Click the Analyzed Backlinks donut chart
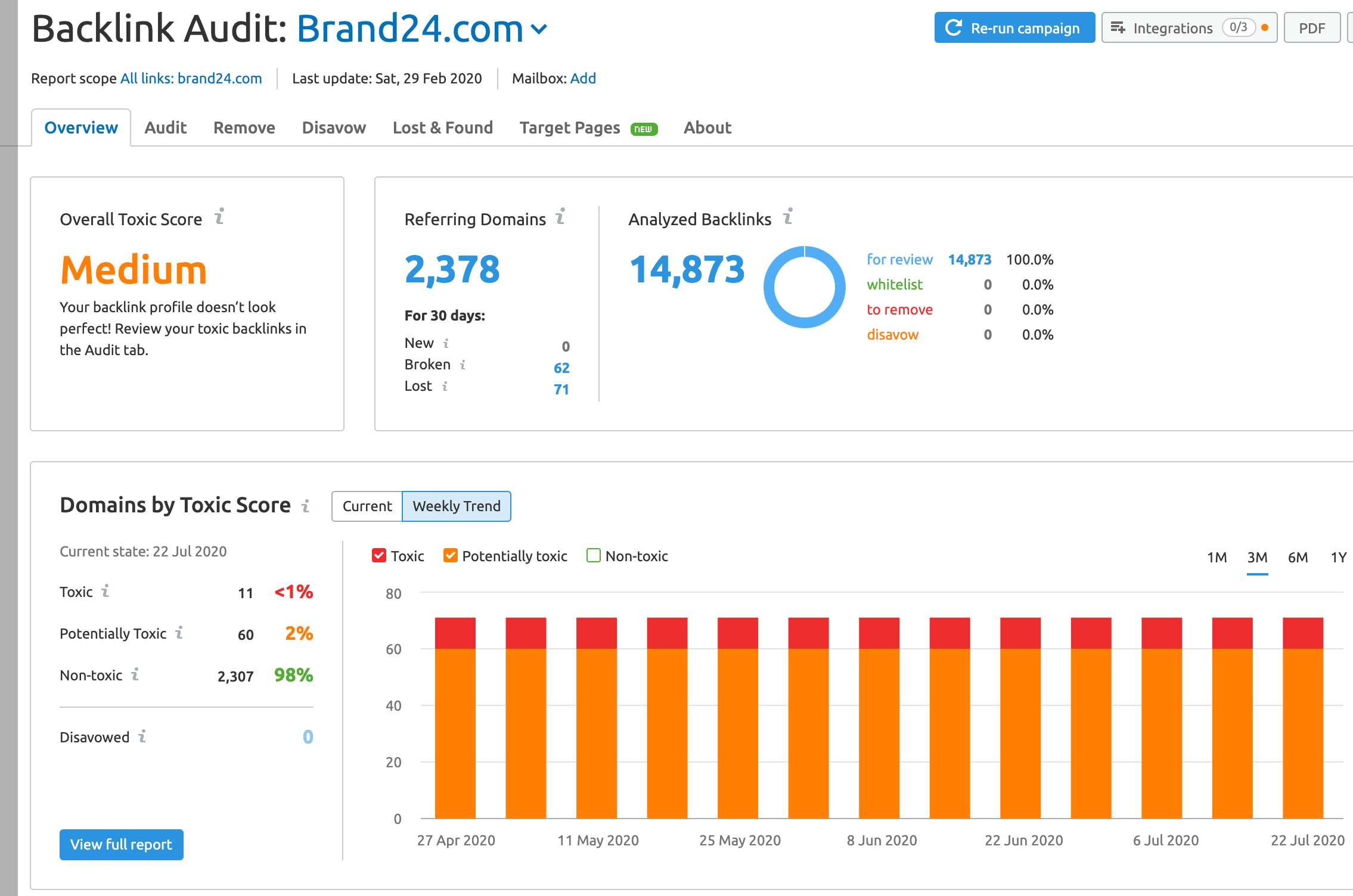The image size is (1353, 896). point(805,287)
